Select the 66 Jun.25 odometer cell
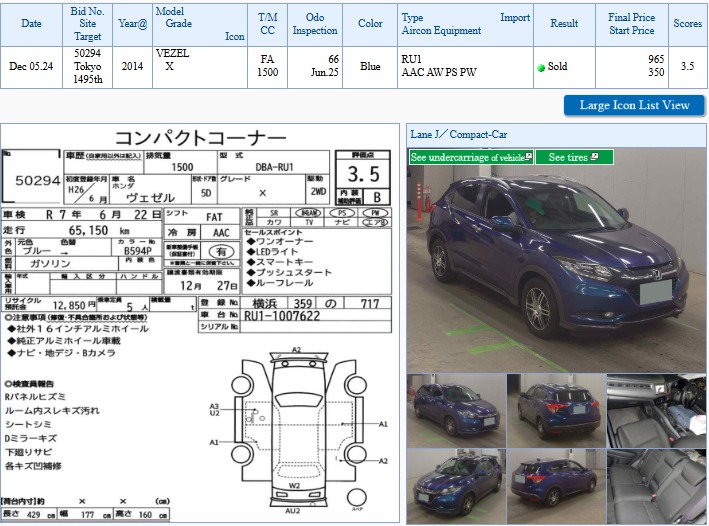 (315, 67)
